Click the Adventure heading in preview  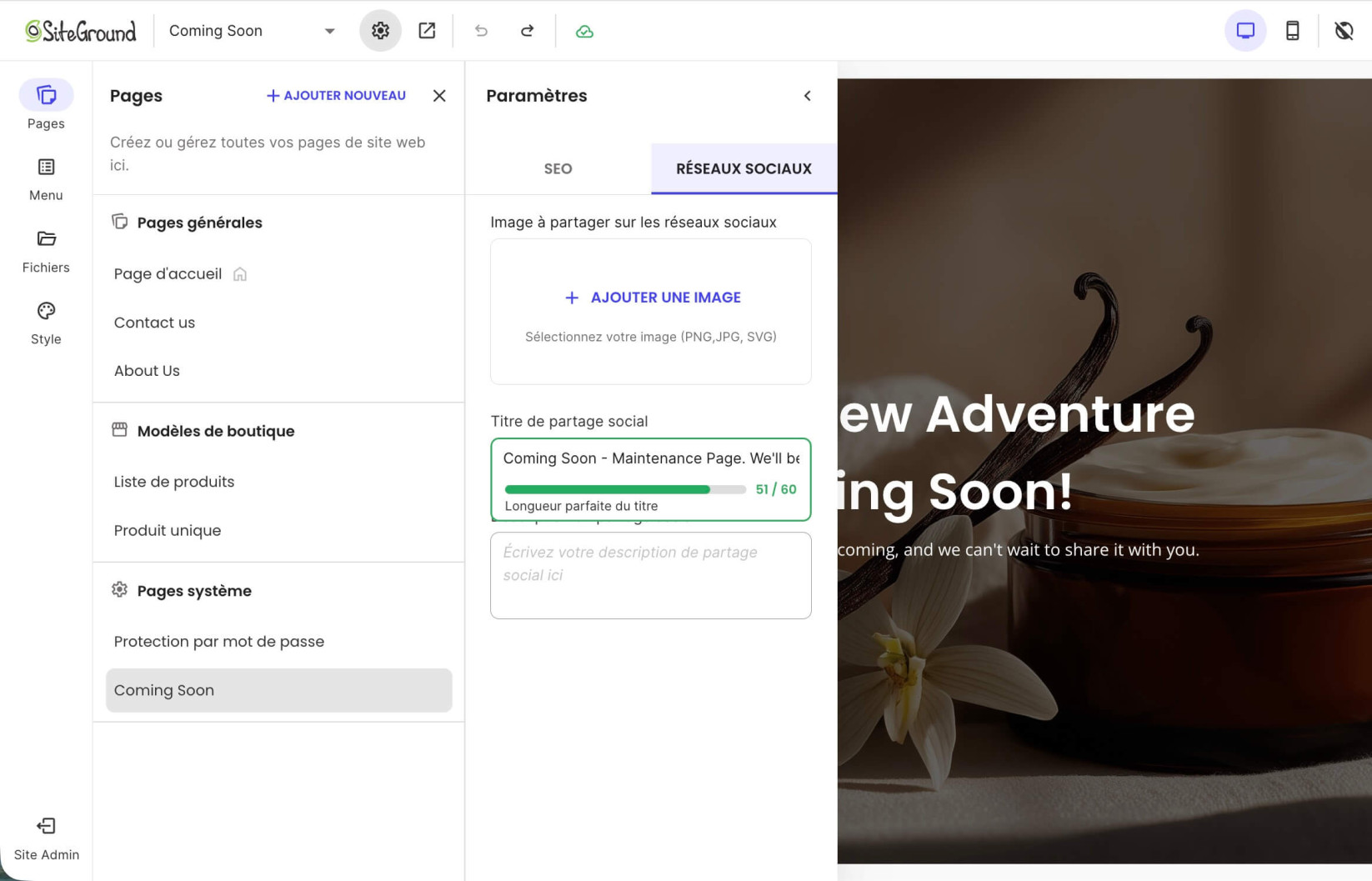click(1060, 413)
